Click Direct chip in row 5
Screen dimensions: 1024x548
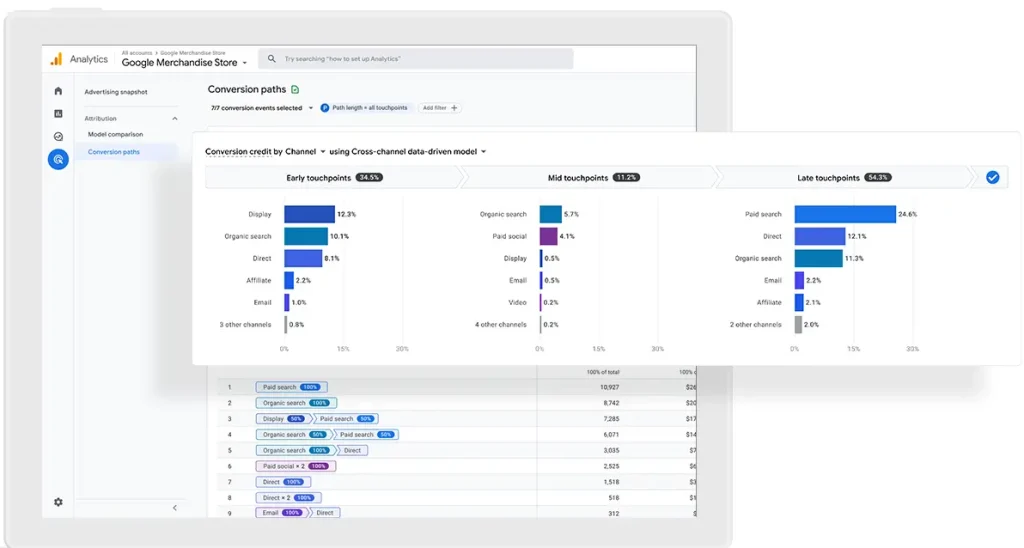click(352, 450)
